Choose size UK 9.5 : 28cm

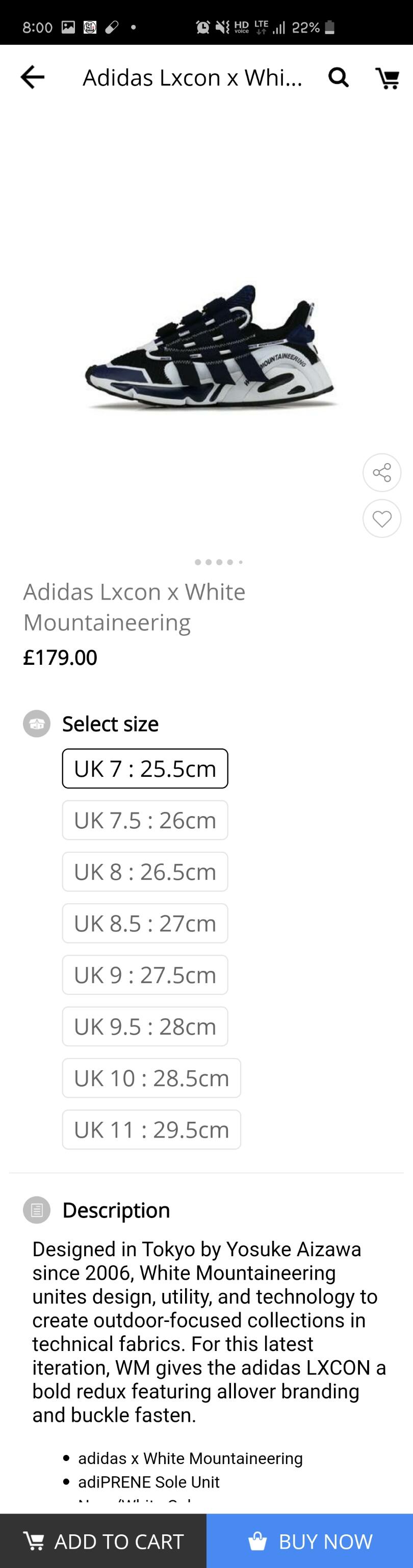145,1026
